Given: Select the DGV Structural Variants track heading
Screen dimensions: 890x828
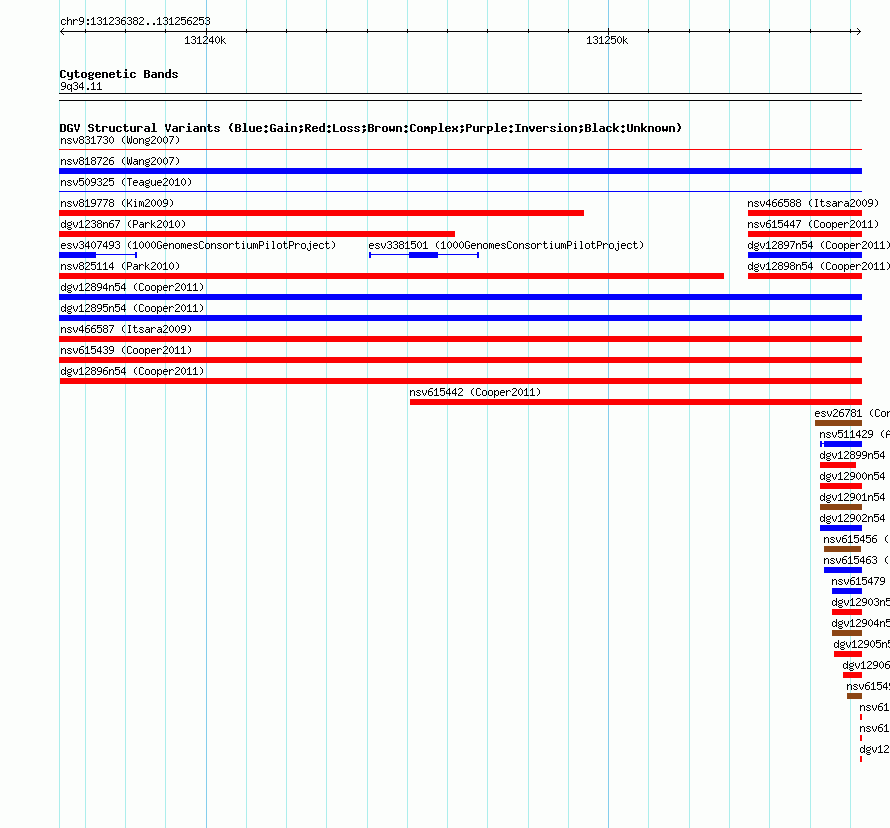Looking at the screenshot, I should (x=371, y=128).
